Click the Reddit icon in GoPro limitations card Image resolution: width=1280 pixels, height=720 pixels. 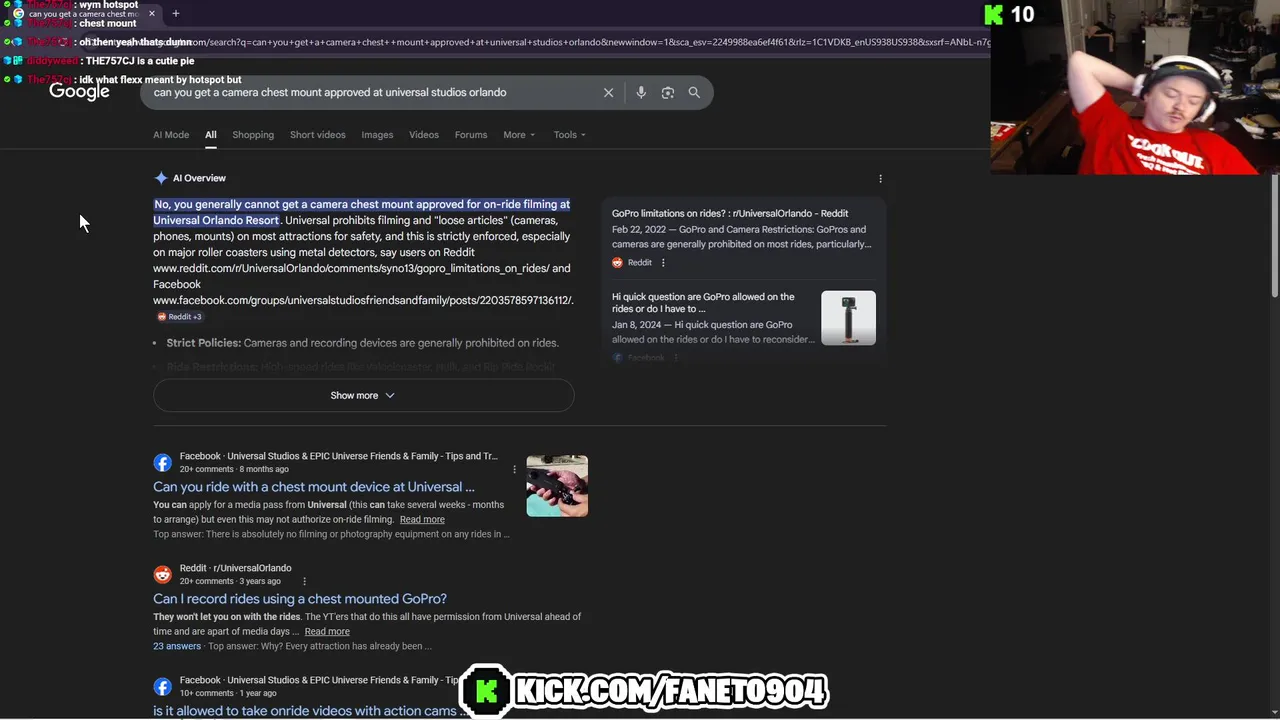(617, 263)
